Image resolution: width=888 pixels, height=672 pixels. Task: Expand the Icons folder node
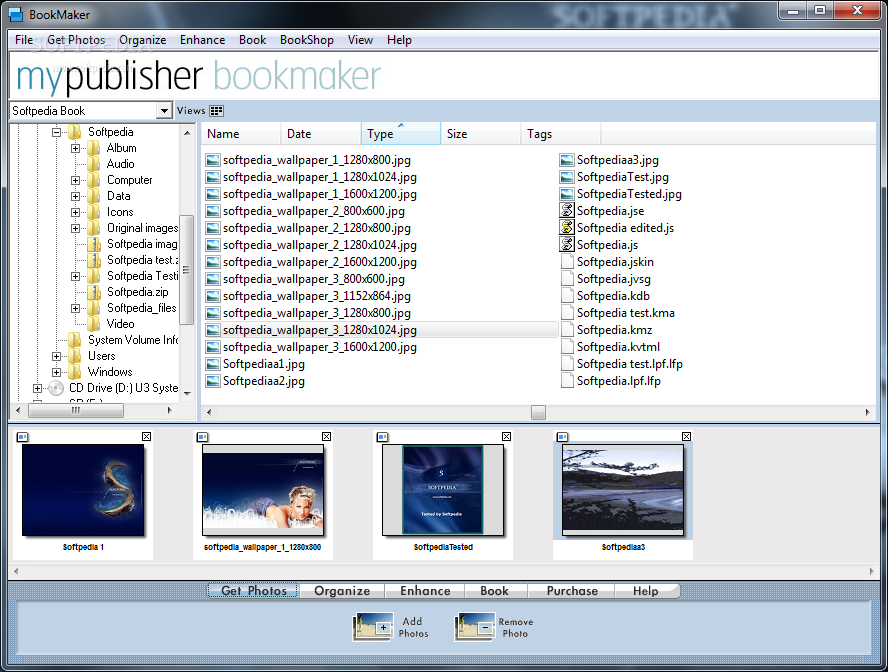pos(75,212)
